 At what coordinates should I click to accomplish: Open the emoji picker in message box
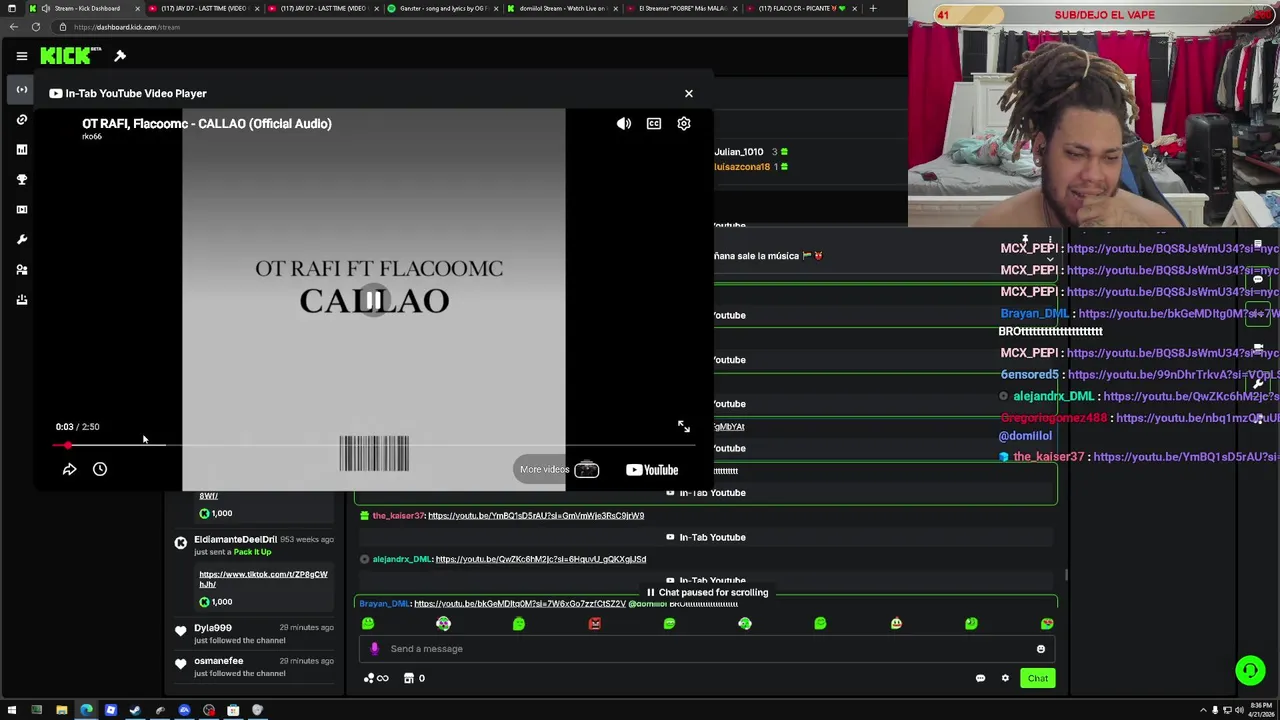click(x=1041, y=649)
